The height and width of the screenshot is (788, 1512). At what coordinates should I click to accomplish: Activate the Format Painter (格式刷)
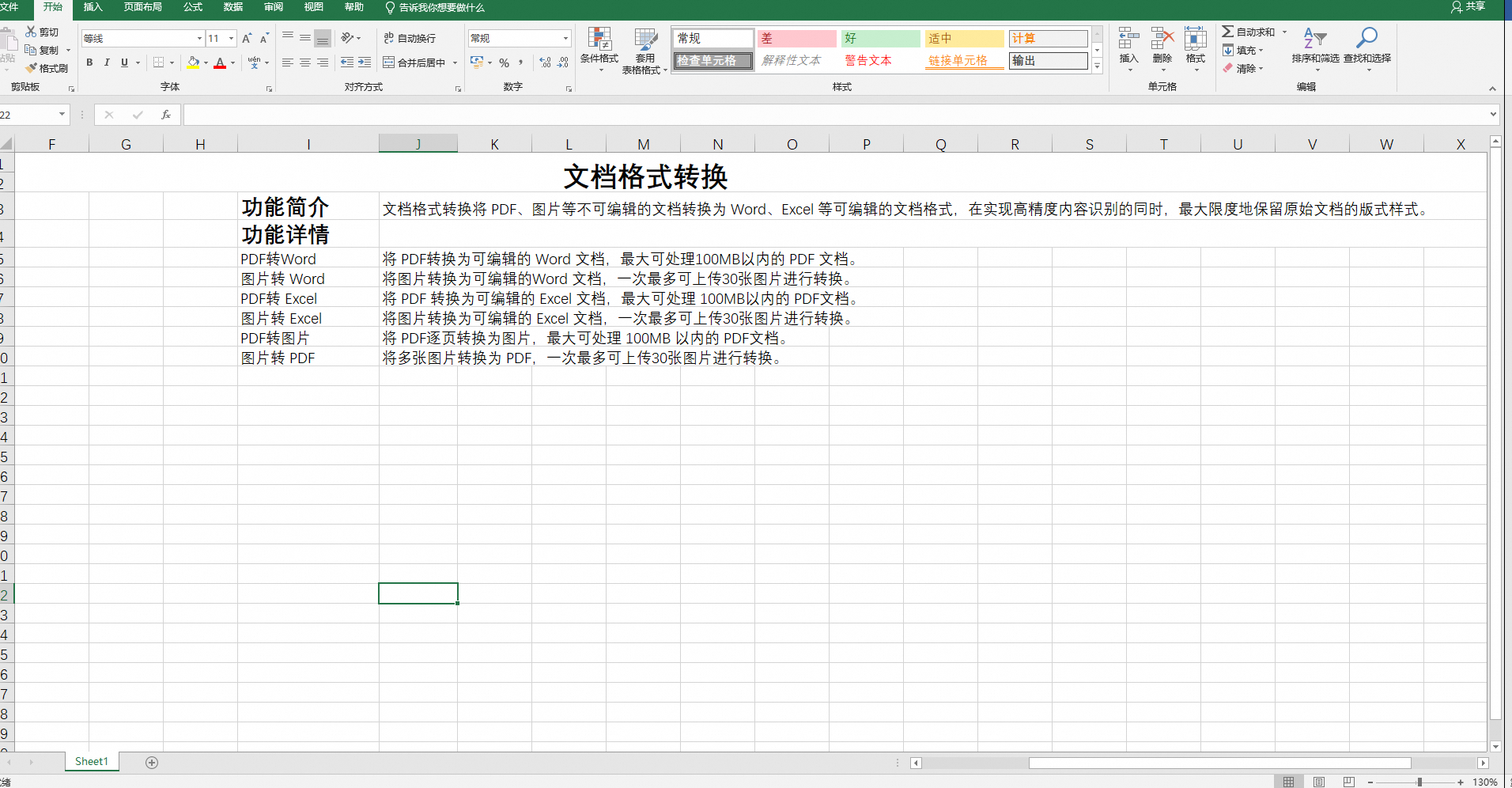click(x=47, y=68)
